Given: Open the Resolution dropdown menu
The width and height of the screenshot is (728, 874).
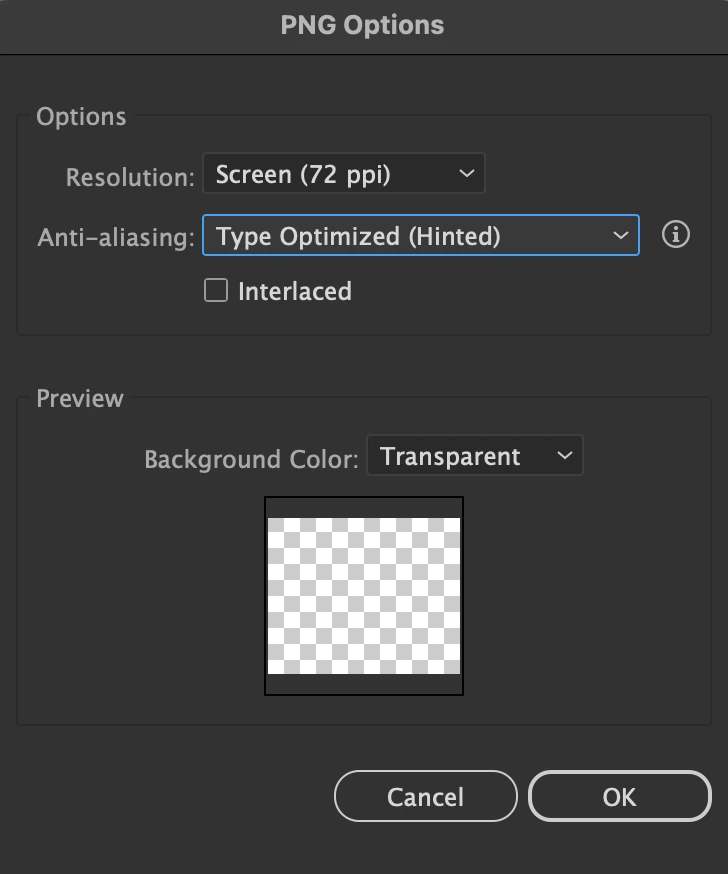Looking at the screenshot, I should [x=343, y=175].
